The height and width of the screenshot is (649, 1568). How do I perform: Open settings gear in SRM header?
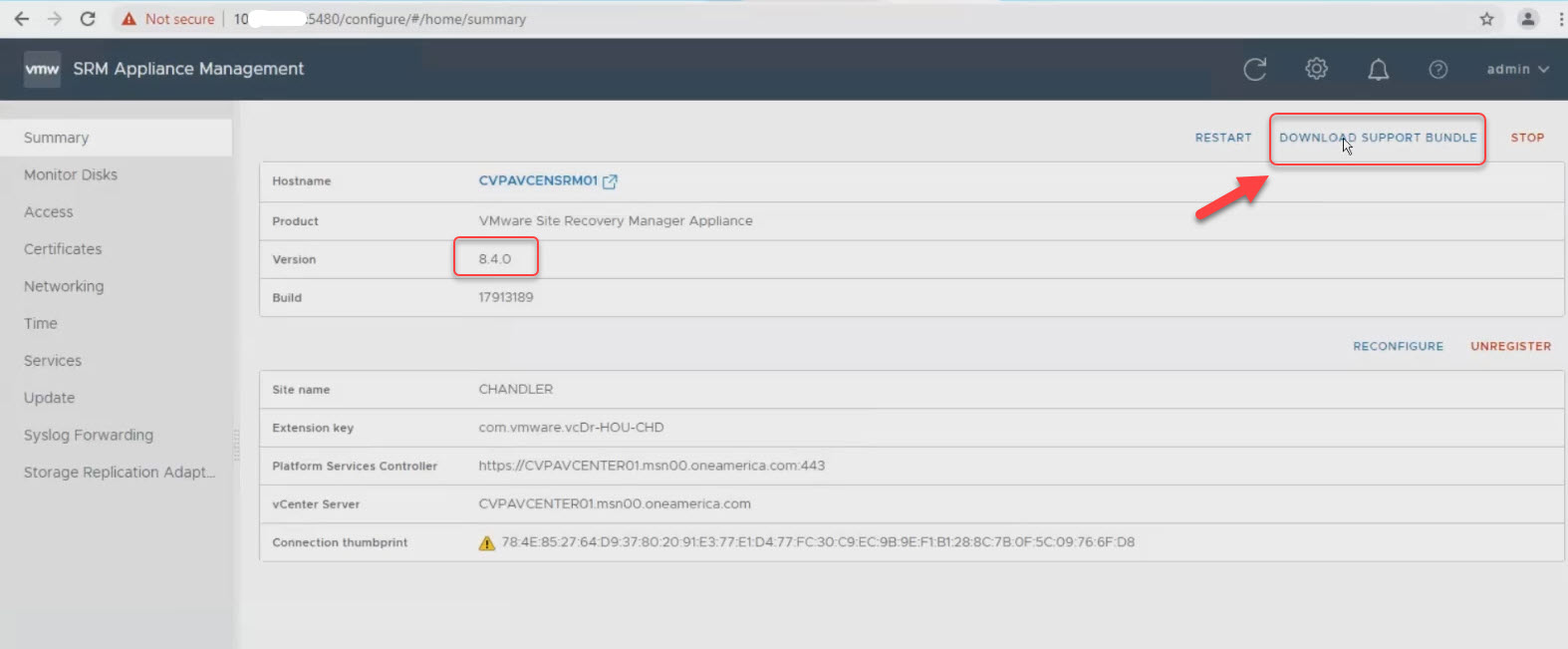[1316, 69]
